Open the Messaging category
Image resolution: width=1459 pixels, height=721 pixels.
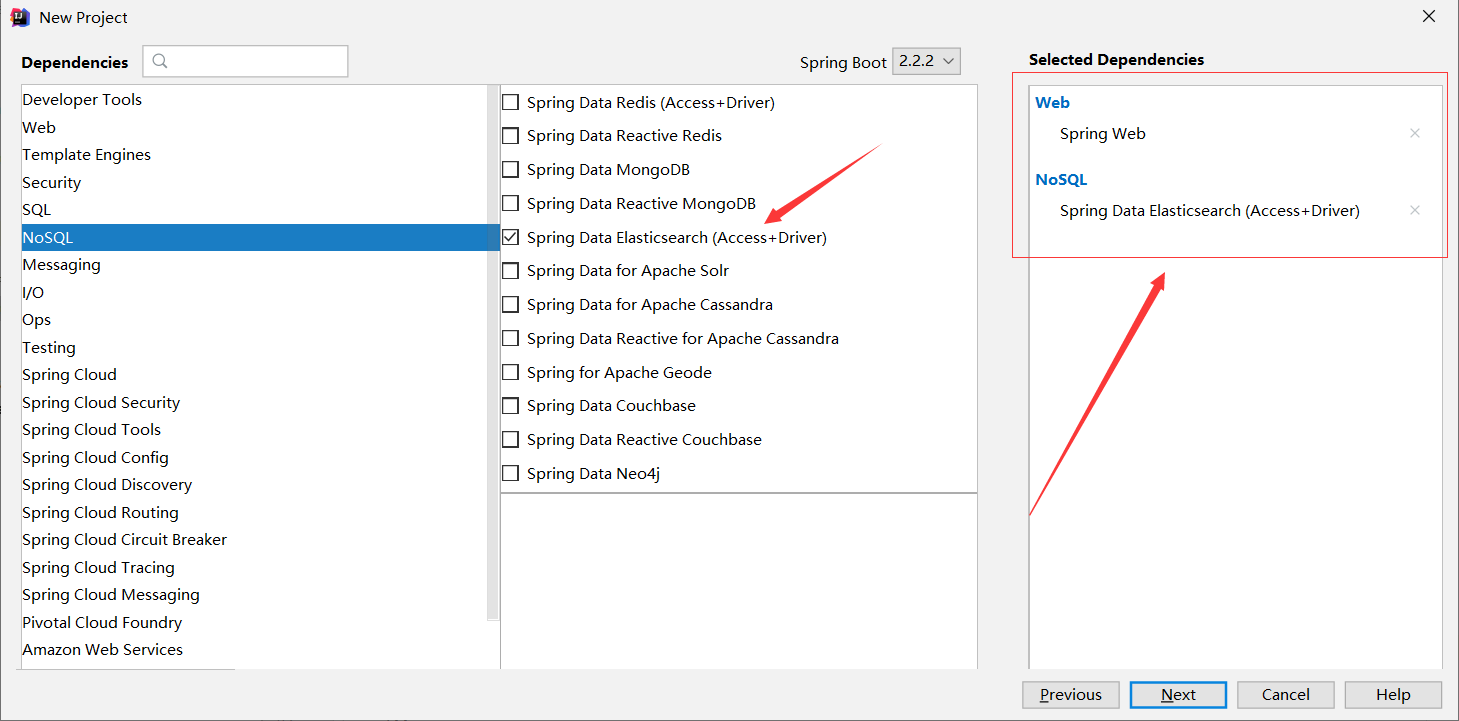pos(61,264)
